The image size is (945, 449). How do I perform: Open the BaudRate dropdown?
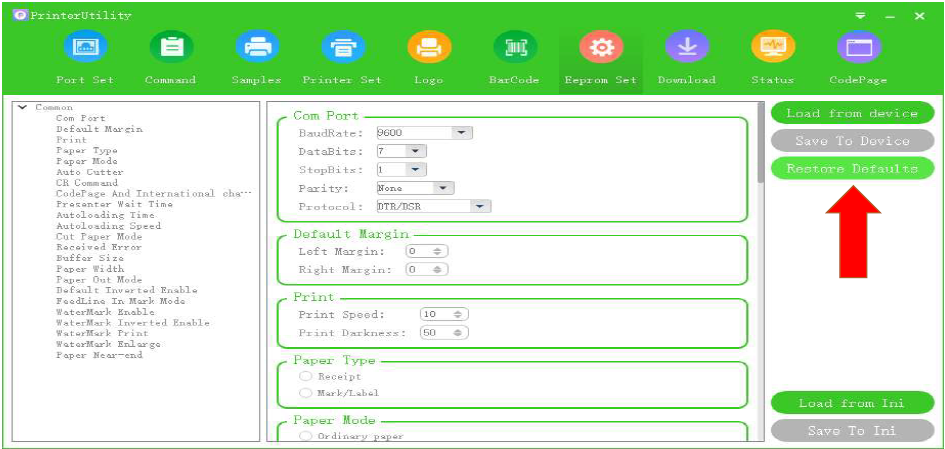click(461, 132)
